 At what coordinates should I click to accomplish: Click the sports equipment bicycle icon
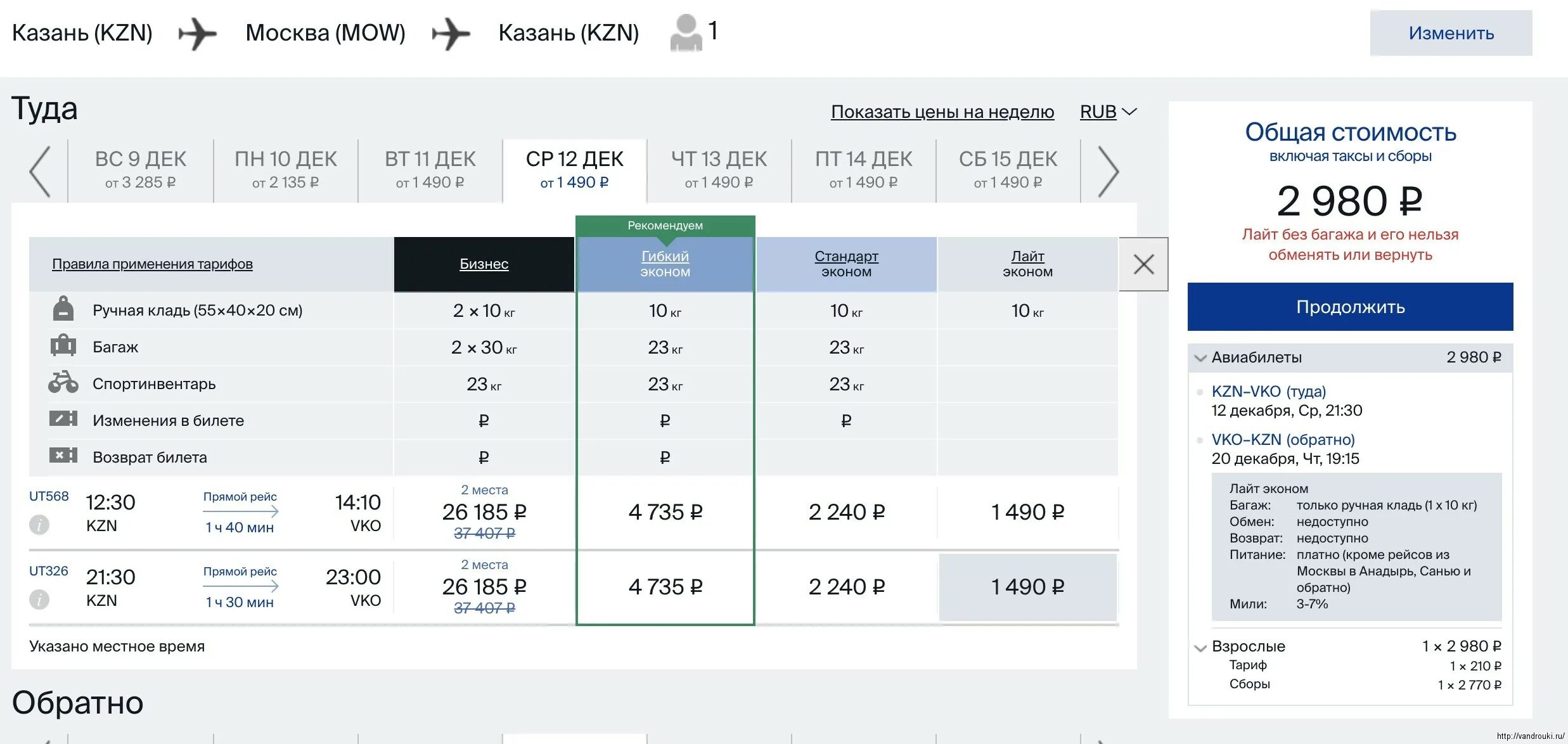click(x=63, y=383)
